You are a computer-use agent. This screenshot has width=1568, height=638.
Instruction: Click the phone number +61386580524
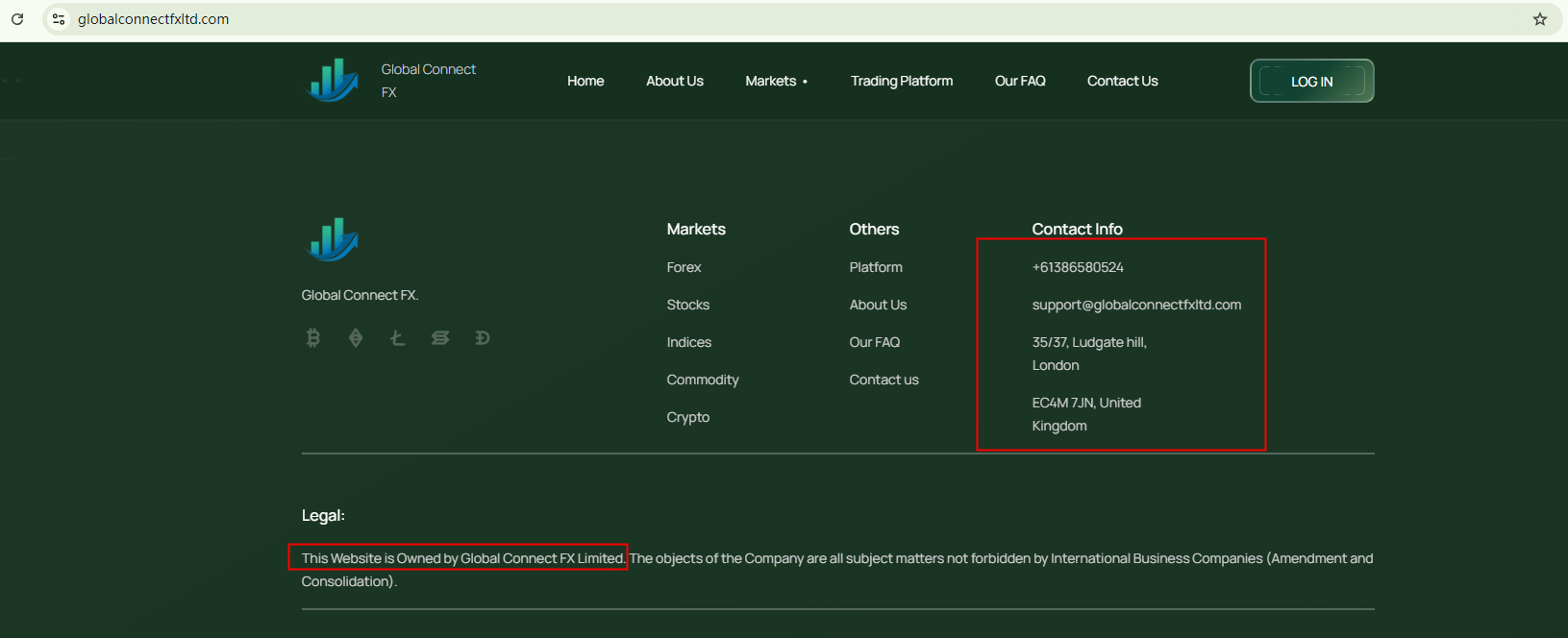pos(1078,267)
